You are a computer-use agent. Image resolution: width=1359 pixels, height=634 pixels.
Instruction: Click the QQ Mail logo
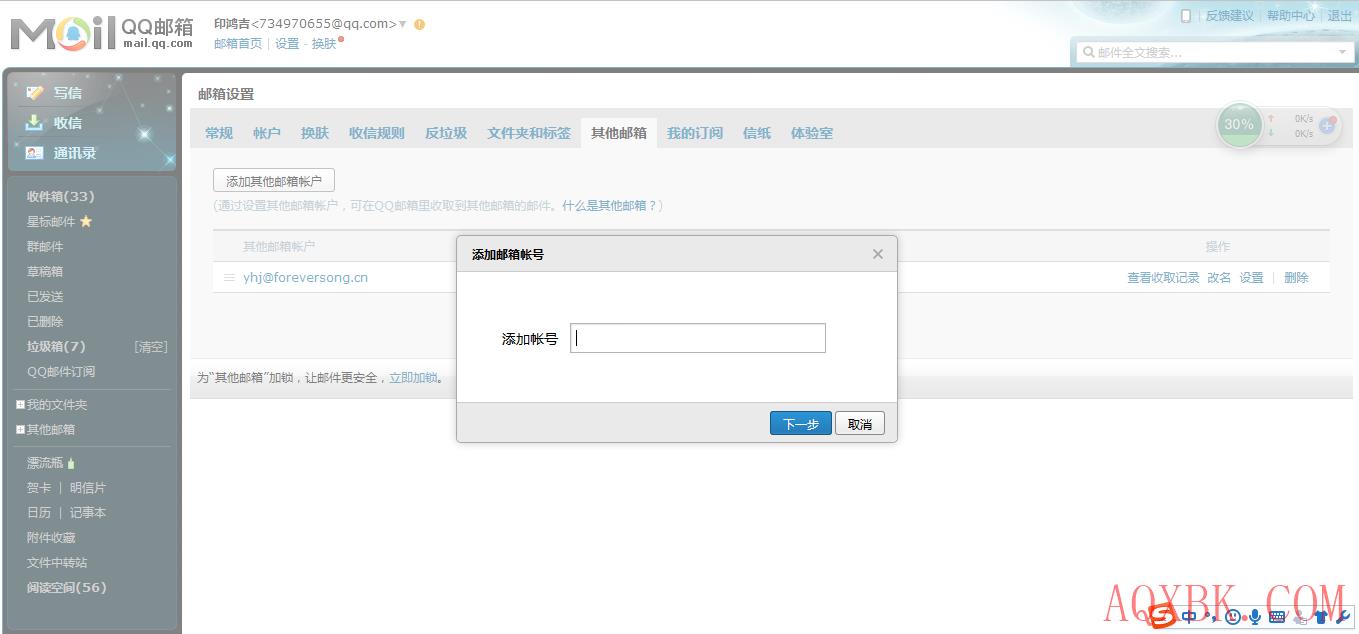102,33
